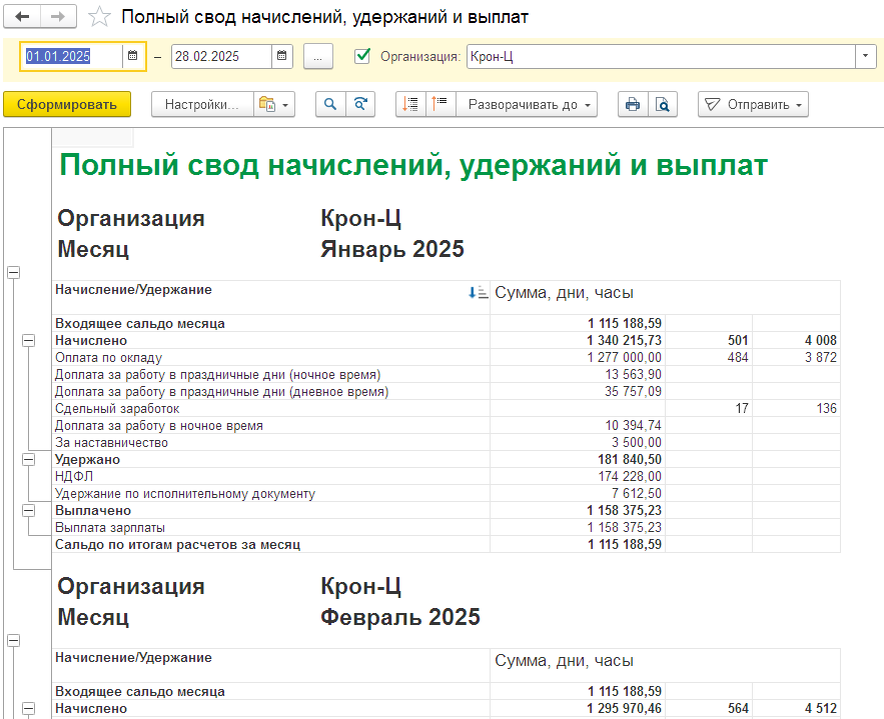Select the amount 174 228,00
The width and height of the screenshot is (884, 719).
tap(630, 477)
